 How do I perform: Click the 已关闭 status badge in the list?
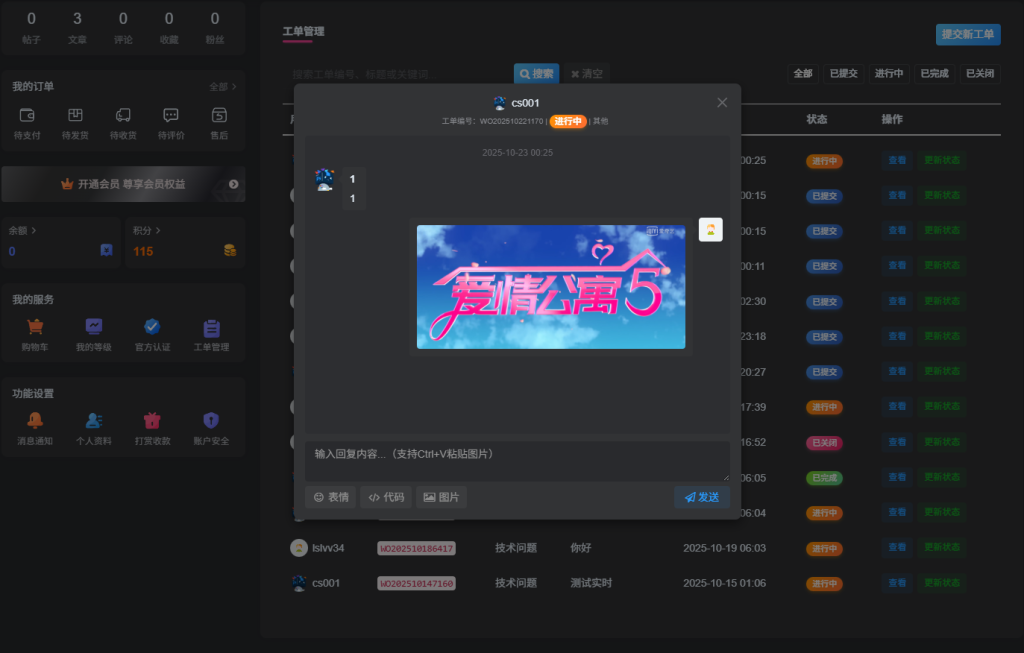point(824,443)
